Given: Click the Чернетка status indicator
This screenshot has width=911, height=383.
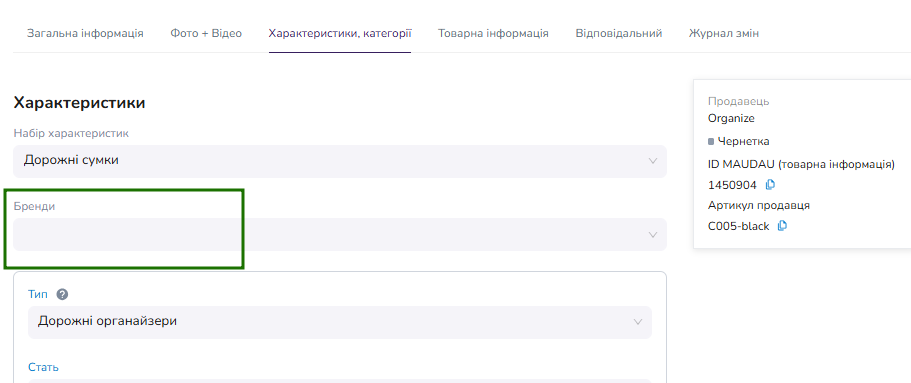Looking at the screenshot, I should point(738,141).
